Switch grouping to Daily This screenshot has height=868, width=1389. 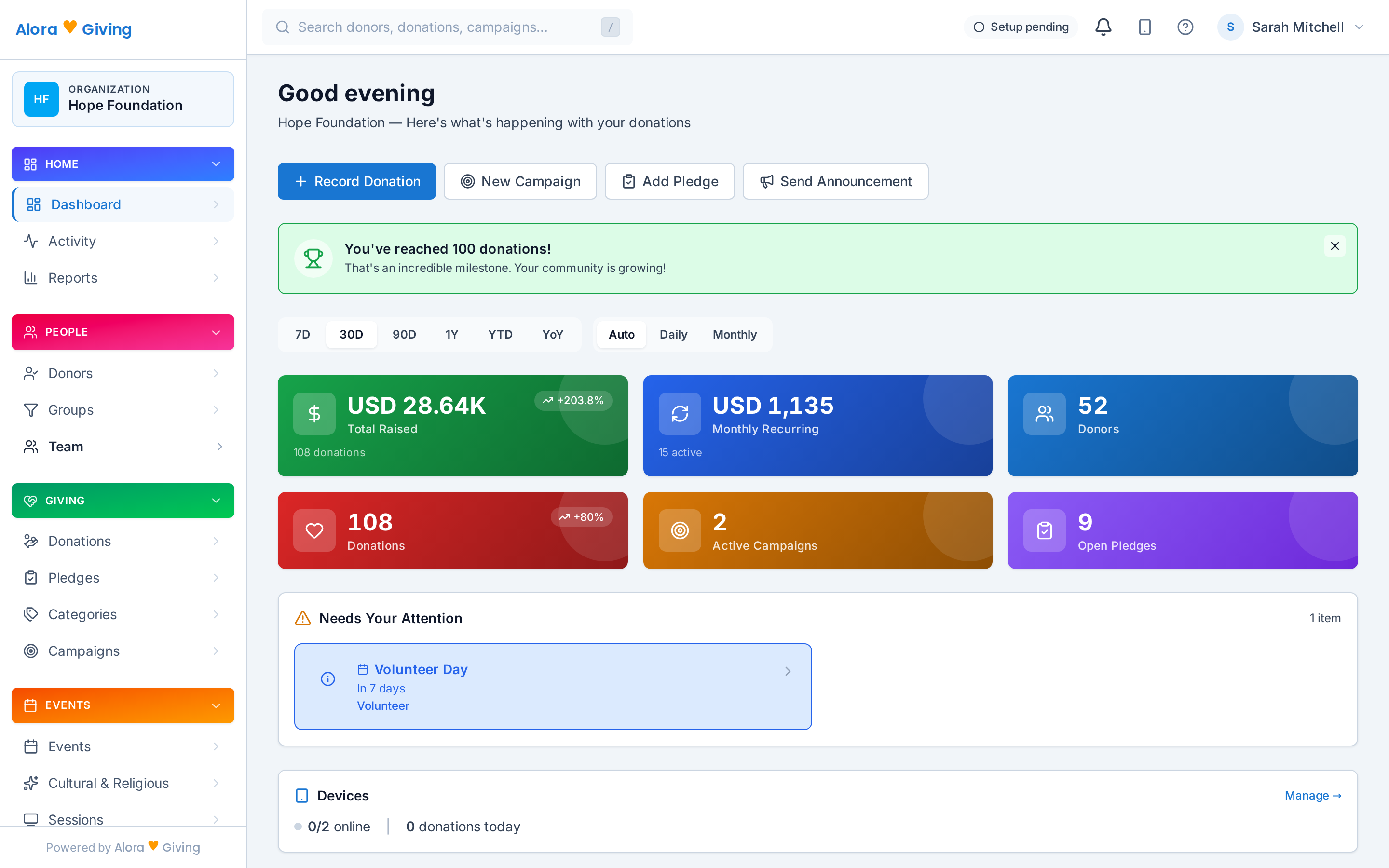(x=673, y=334)
